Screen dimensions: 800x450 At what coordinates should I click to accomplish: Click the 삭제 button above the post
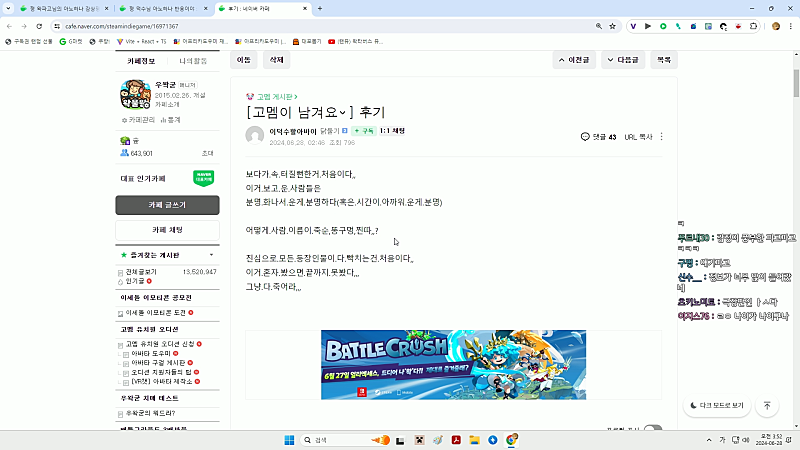pos(277,60)
